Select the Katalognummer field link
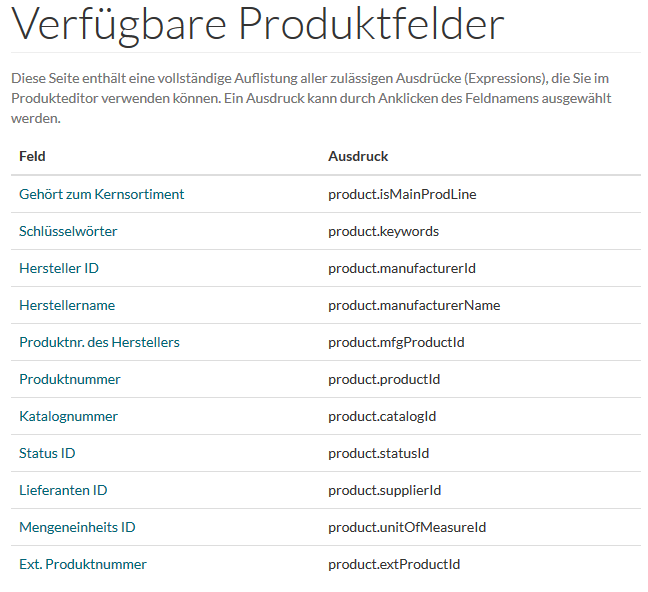The image size is (648, 592). point(69,416)
